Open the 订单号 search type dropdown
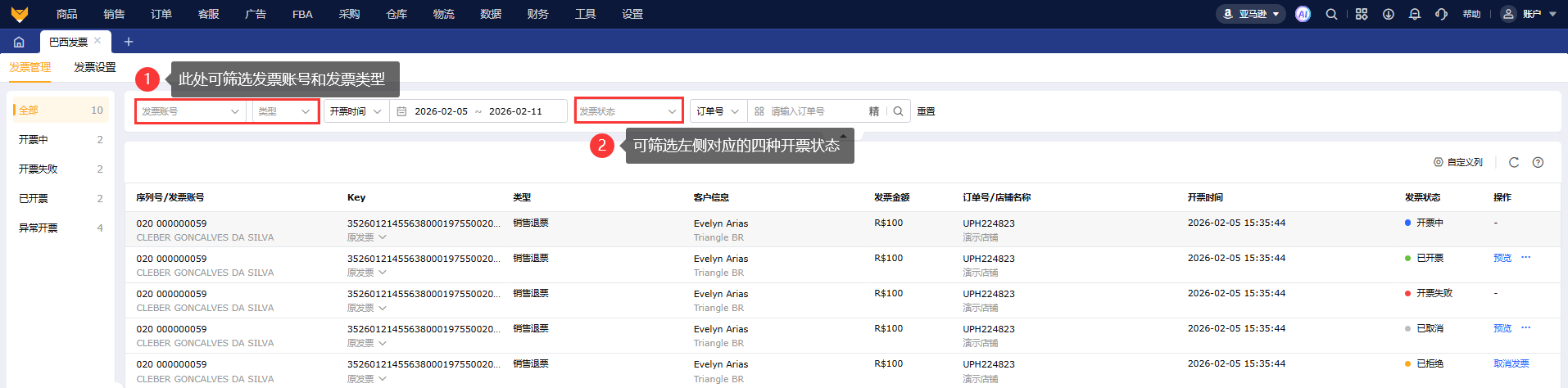The width and height of the screenshot is (1568, 388). pyautogui.click(x=718, y=111)
